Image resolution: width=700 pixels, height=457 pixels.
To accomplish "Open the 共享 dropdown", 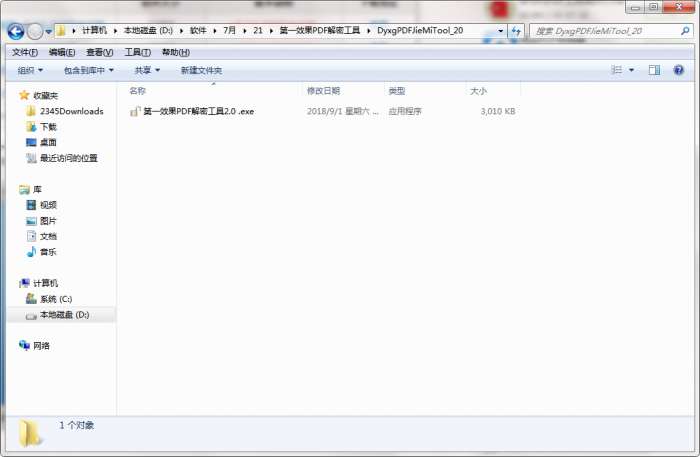I will (x=147, y=70).
